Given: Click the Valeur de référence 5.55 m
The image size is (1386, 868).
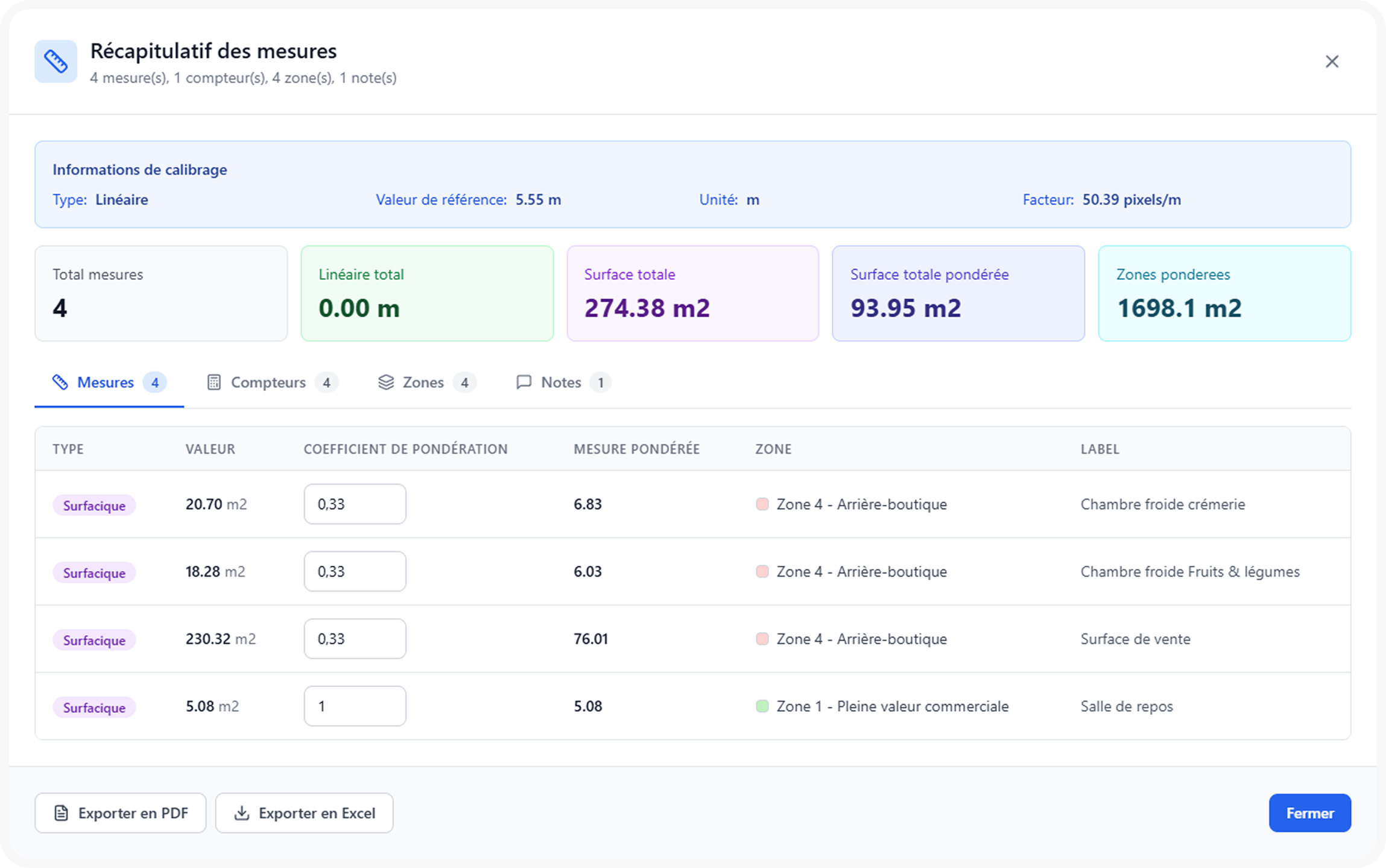Looking at the screenshot, I should pyautogui.click(x=538, y=200).
